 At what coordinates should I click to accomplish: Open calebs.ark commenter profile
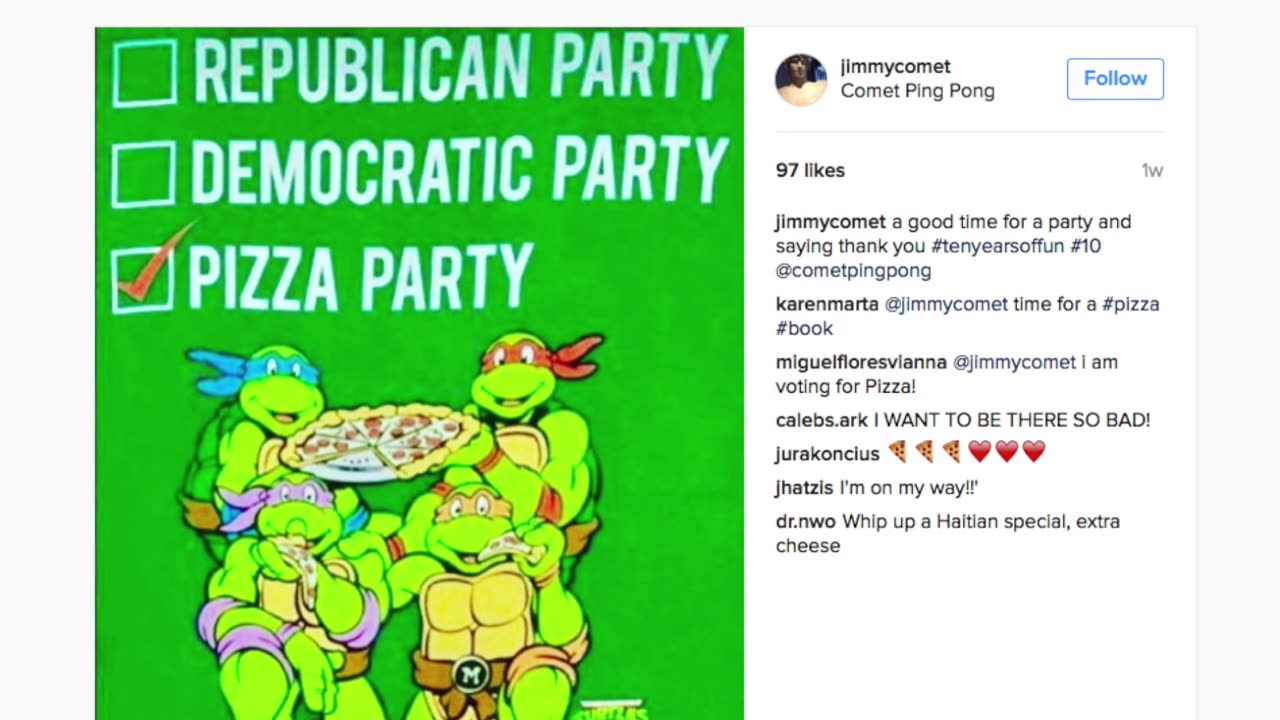[821, 420]
